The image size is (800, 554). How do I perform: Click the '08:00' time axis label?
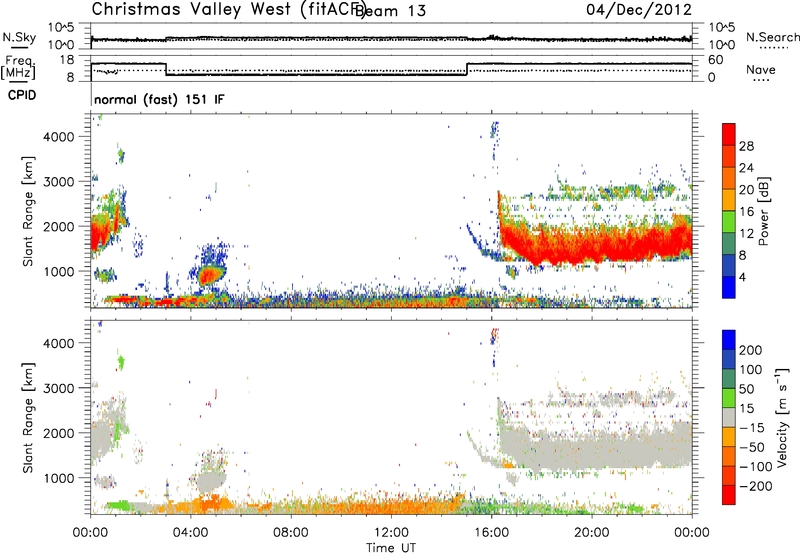tap(291, 533)
